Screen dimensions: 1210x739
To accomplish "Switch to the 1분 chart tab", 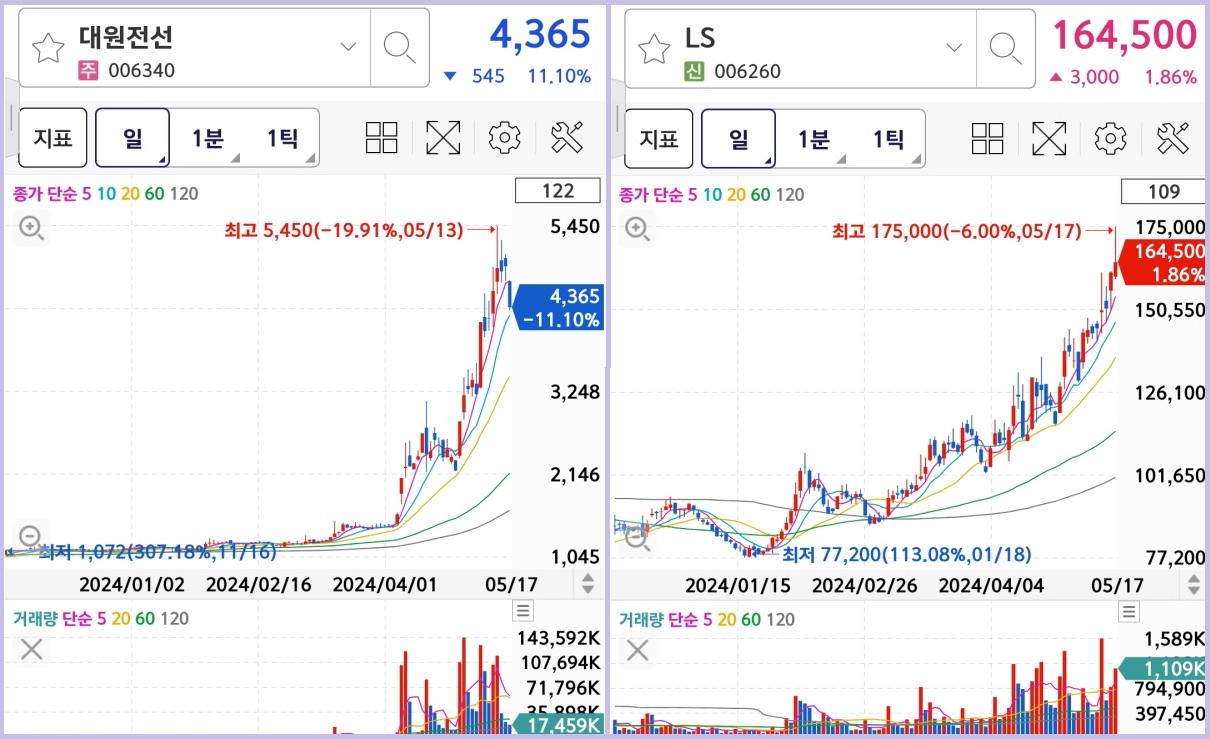I will (208, 137).
